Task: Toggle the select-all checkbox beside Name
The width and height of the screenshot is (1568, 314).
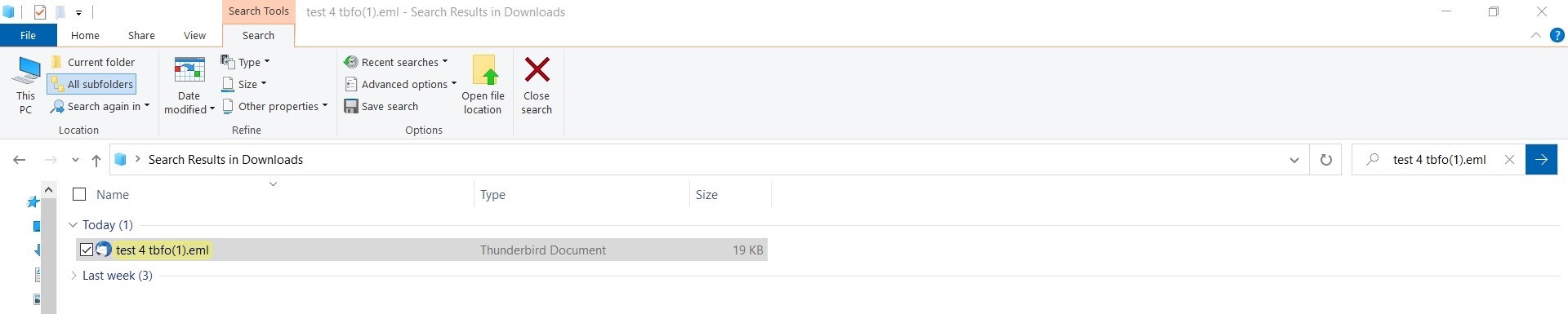Action: 79,194
